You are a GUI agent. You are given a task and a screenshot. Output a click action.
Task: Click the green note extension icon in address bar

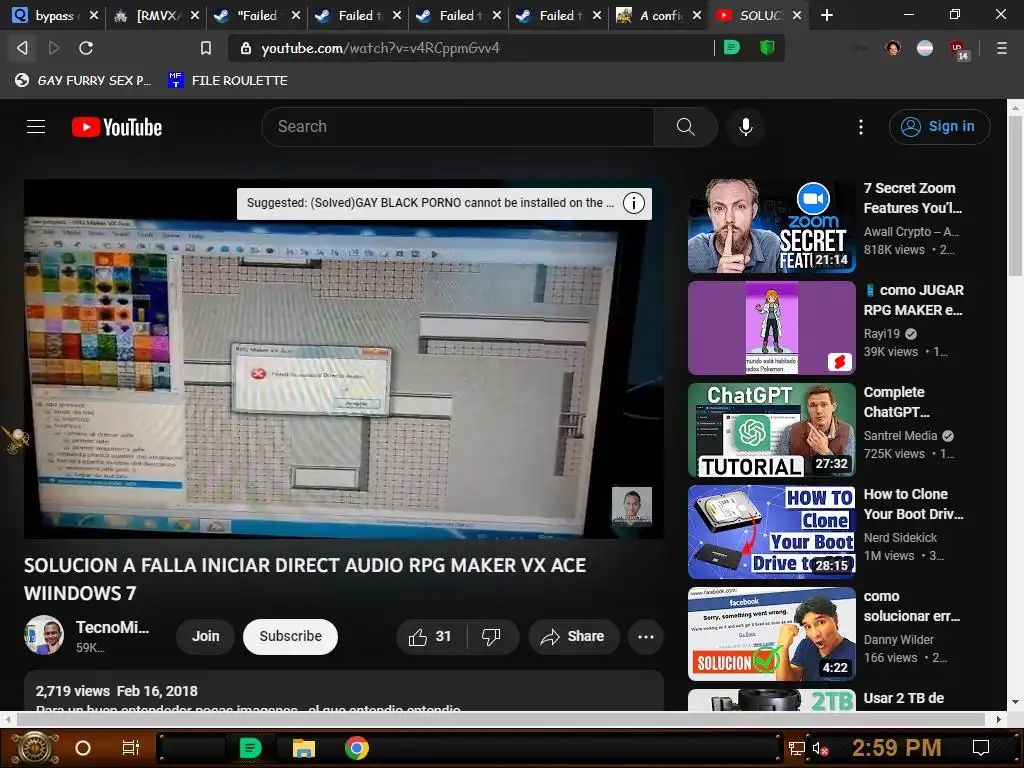(732, 48)
